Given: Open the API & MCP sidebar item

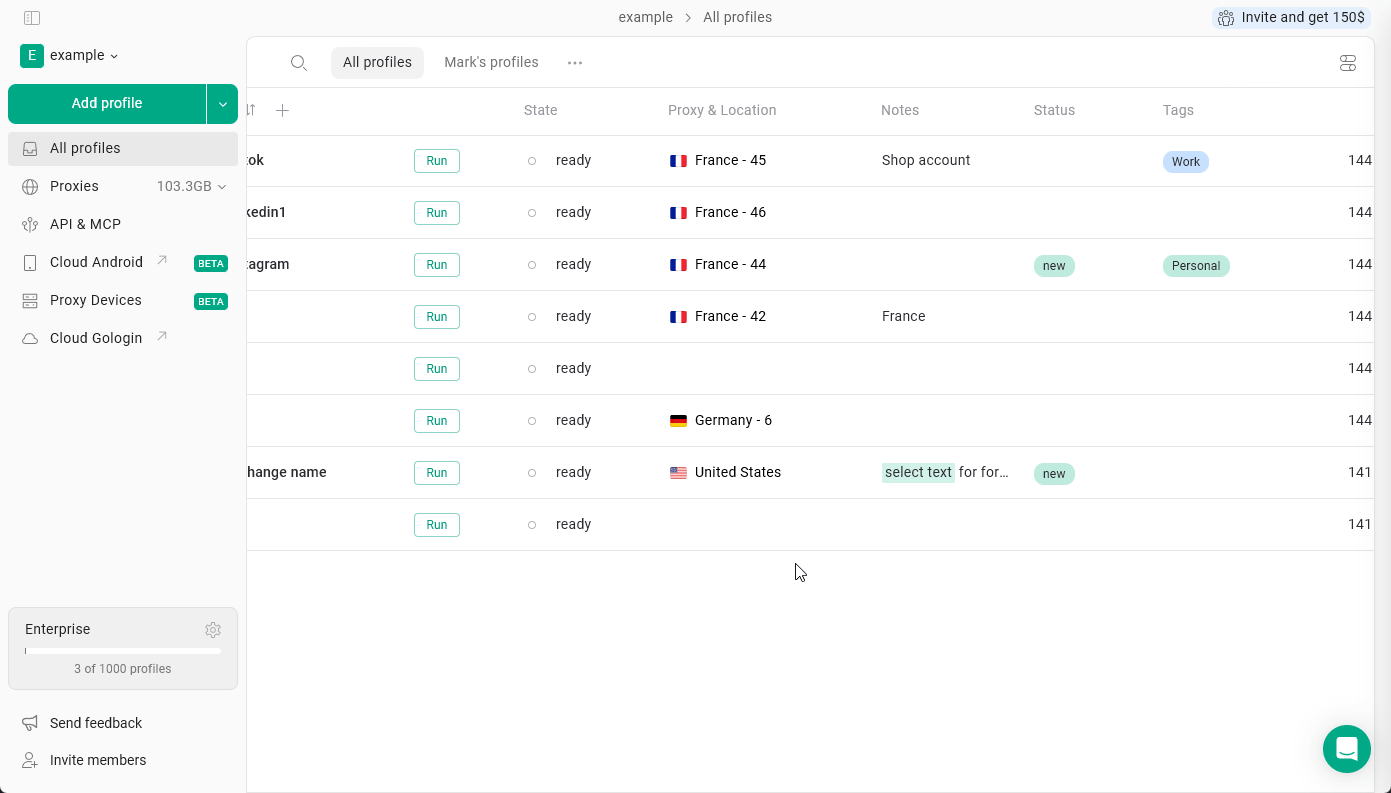Looking at the screenshot, I should point(85,224).
